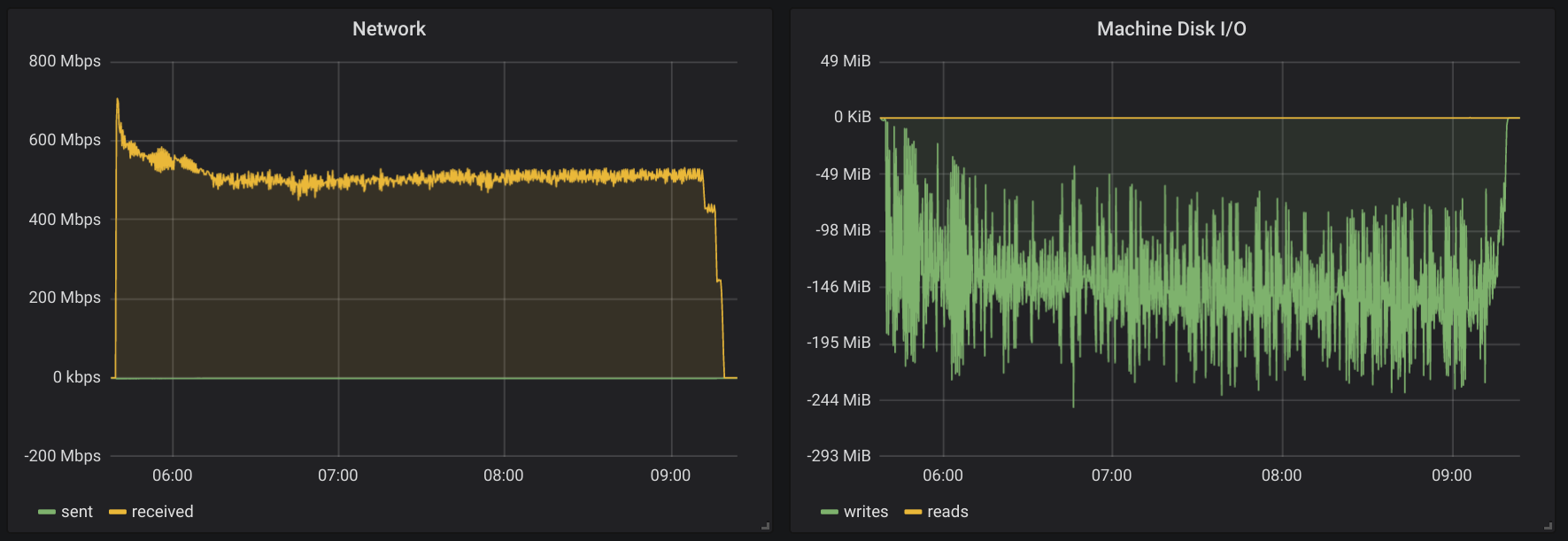
Task: Click the Network panel resize handle icon
Action: click(765, 526)
